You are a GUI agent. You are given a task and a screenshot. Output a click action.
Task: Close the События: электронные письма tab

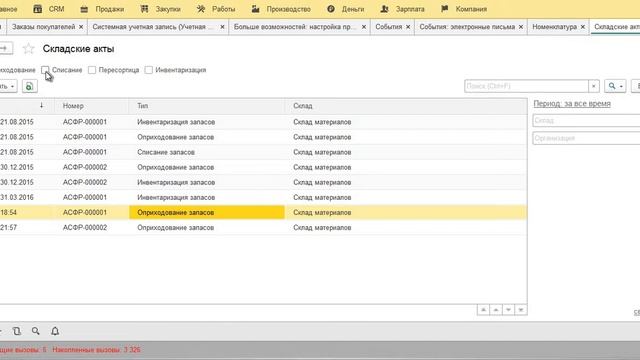521,27
